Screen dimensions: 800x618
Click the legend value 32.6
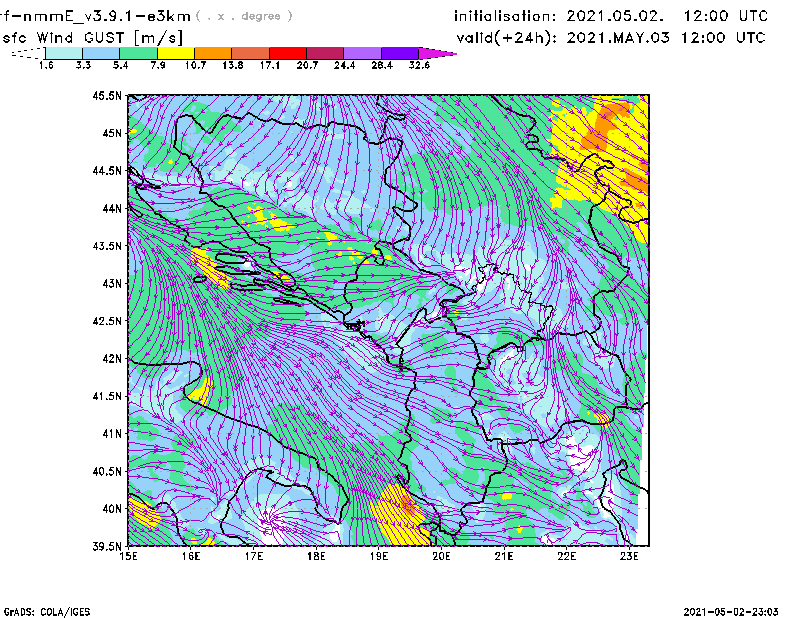(x=419, y=65)
